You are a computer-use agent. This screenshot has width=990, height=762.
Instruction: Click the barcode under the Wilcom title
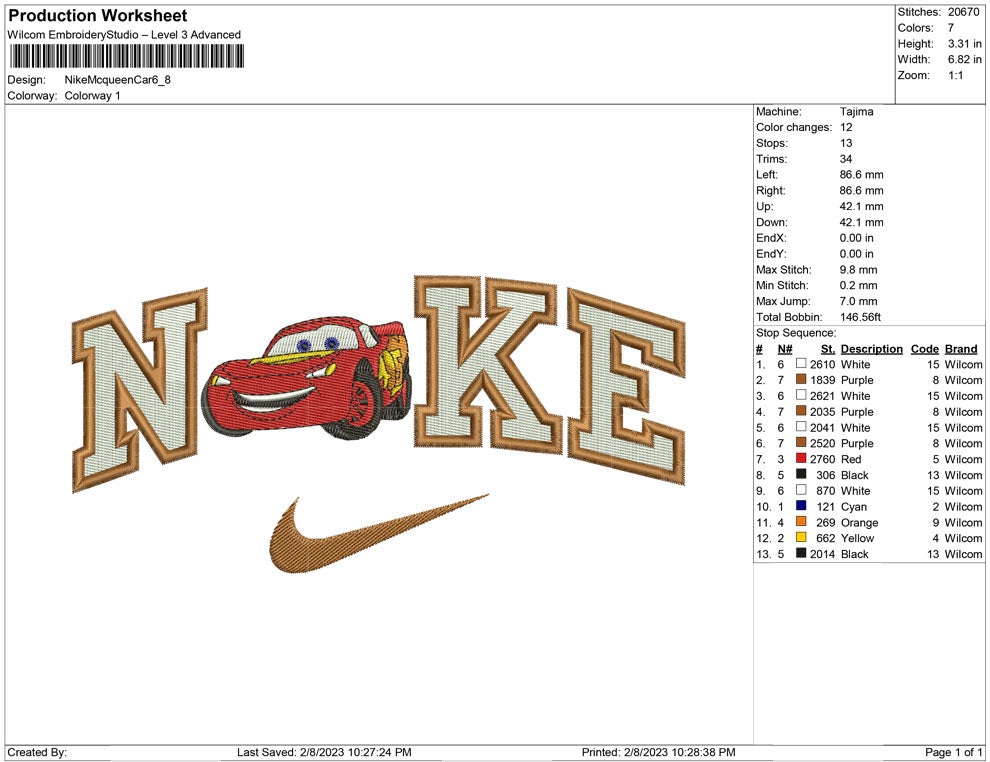tap(126, 55)
